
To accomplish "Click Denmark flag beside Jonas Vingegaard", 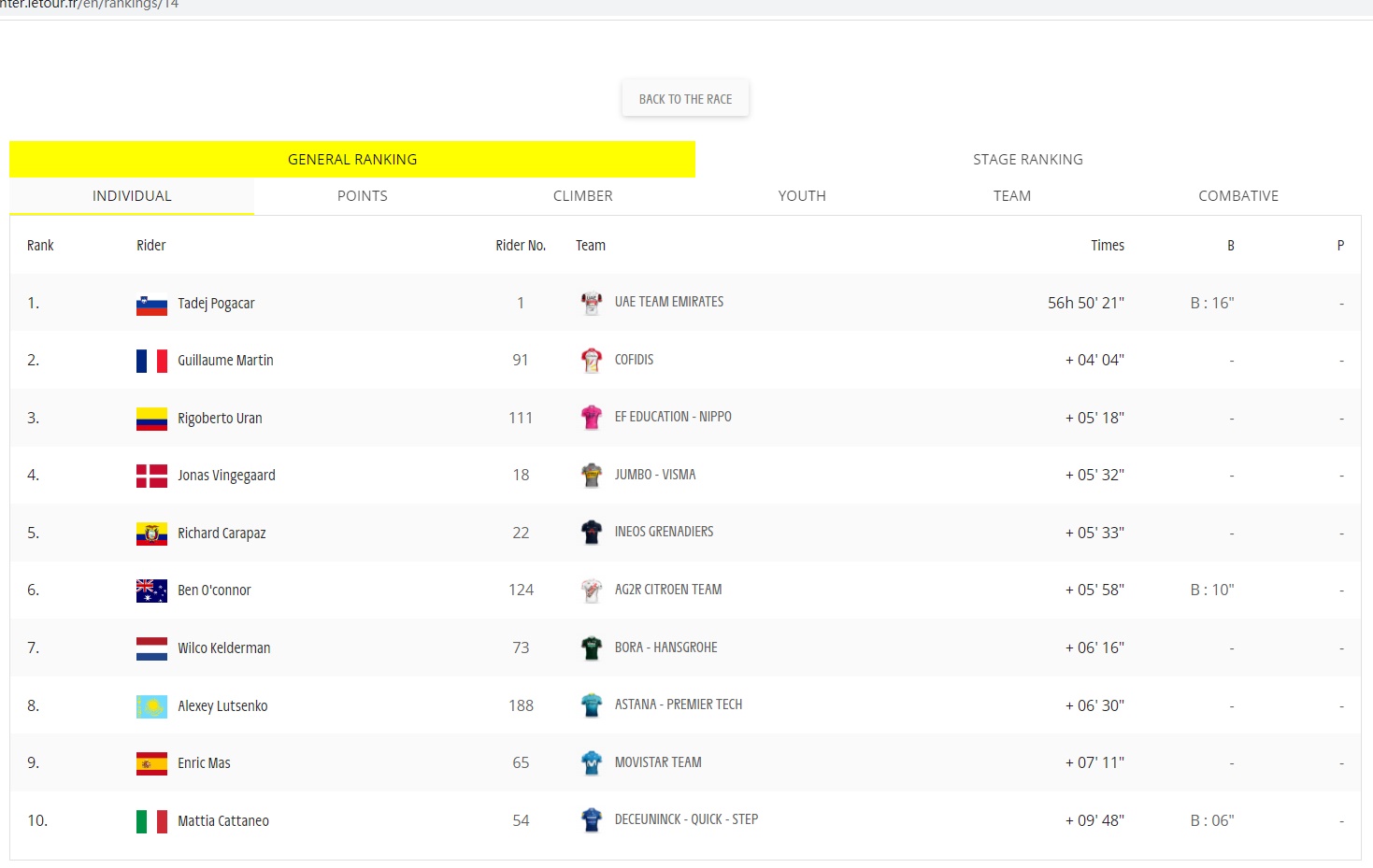I will click(151, 476).
